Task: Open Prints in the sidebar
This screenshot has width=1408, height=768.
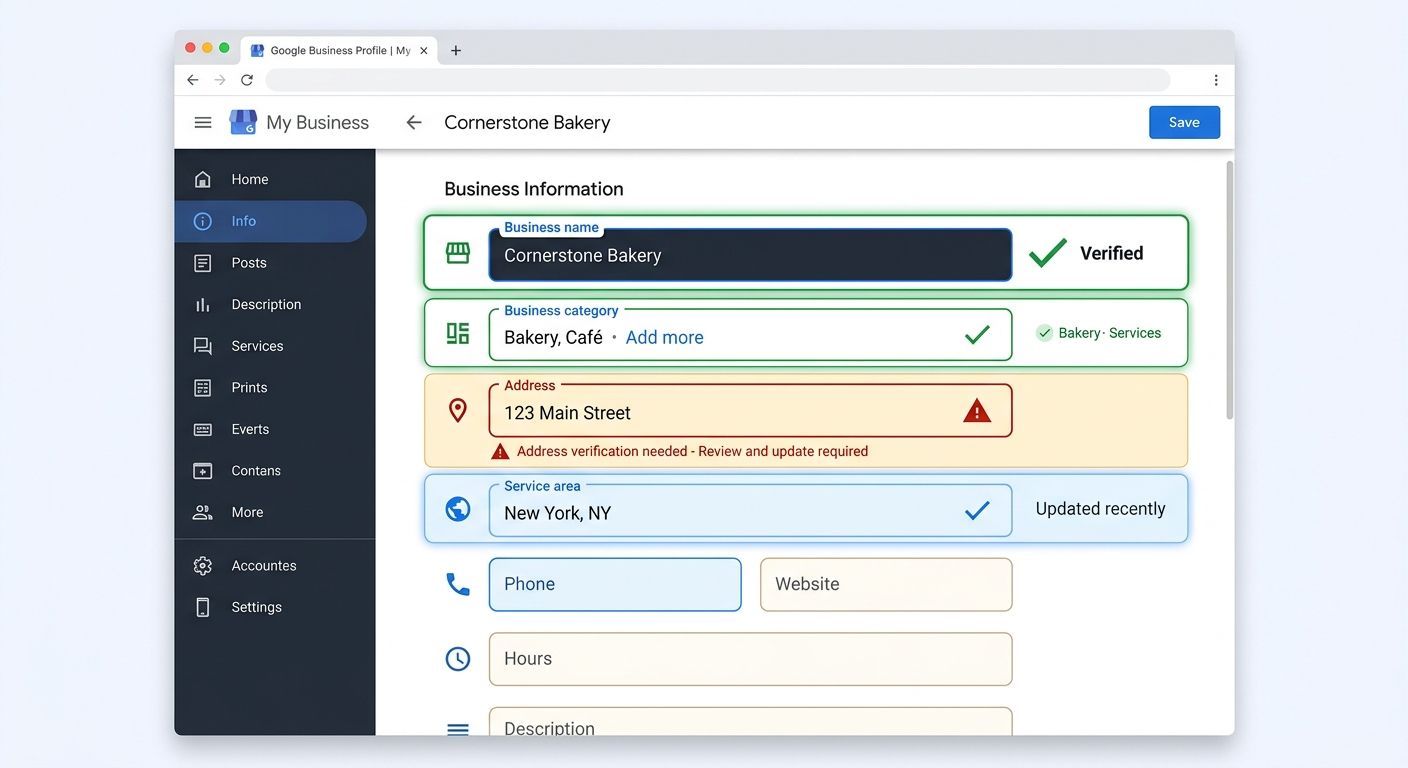Action: pos(270,387)
